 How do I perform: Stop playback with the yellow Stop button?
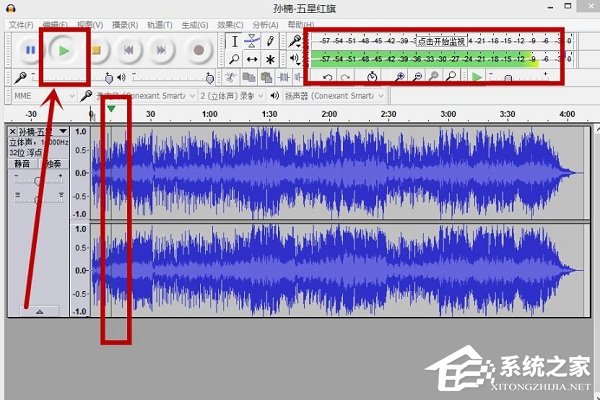(96, 50)
